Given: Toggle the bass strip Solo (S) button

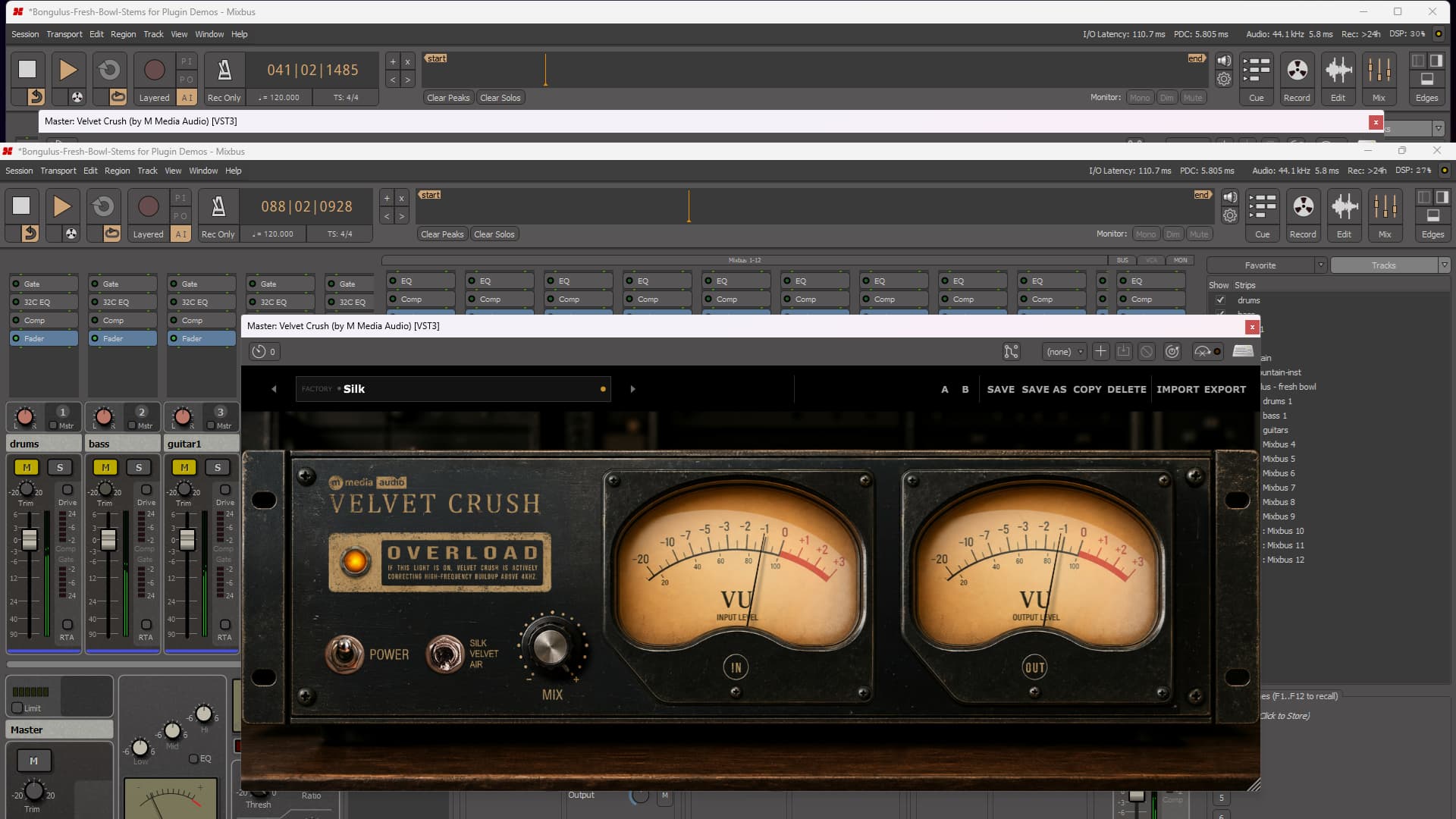Looking at the screenshot, I should click(139, 467).
